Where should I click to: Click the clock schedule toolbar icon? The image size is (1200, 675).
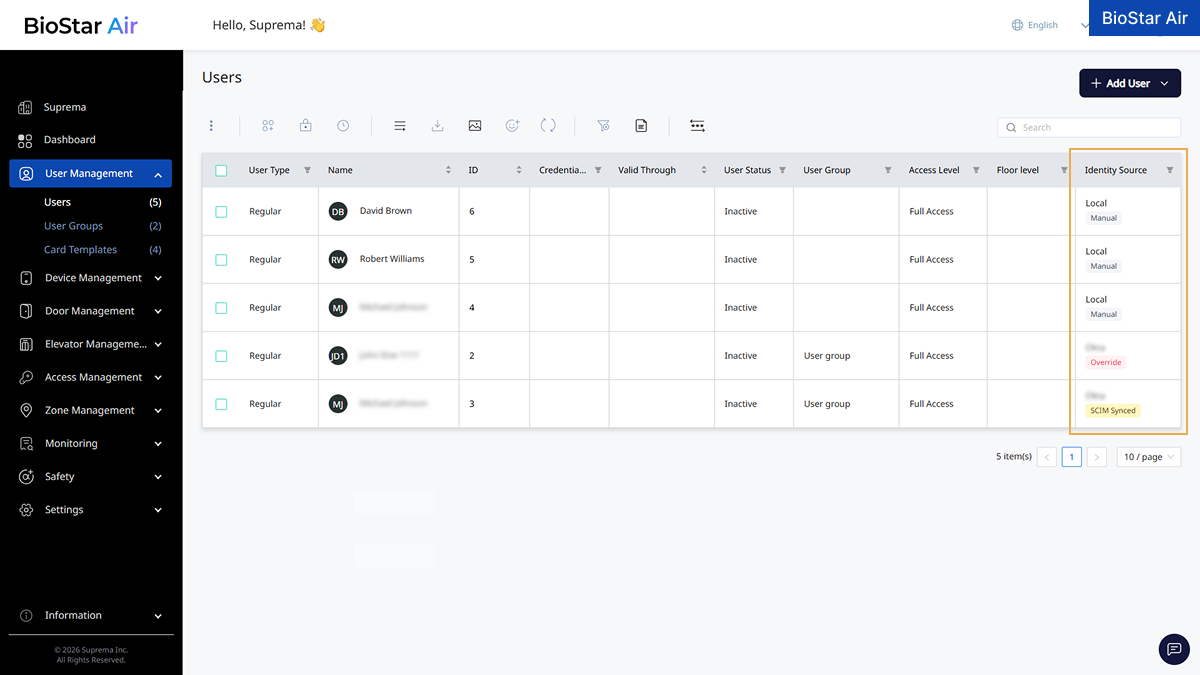pyautogui.click(x=343, y=126)
